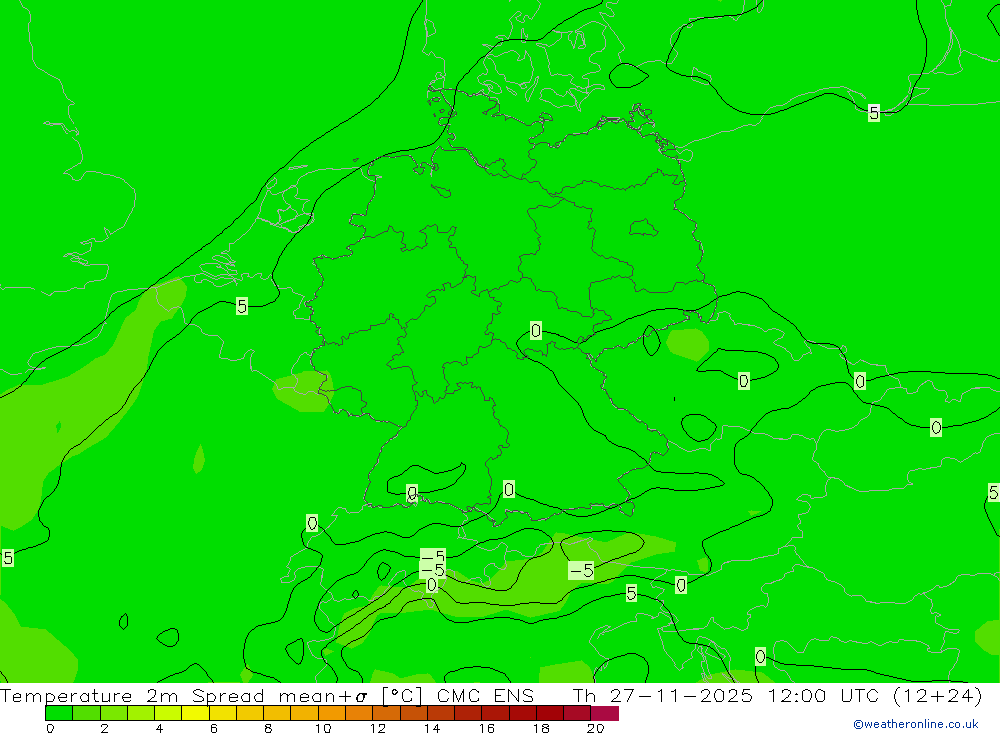Click the '16' legend scale number
Image resolution: width=1000 pixels, height=733 pixels.
[487, 728]
